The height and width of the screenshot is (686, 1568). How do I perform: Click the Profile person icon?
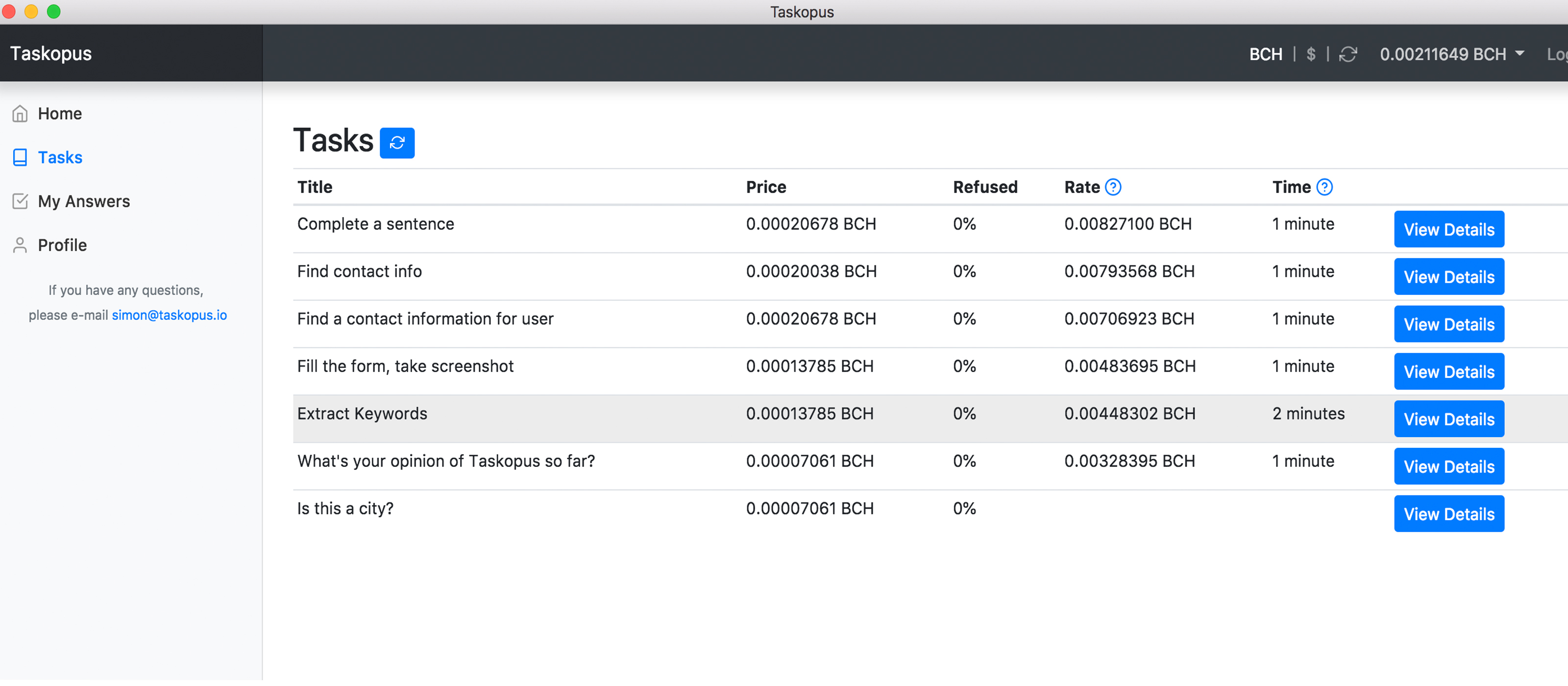click(x=20, y=245)
